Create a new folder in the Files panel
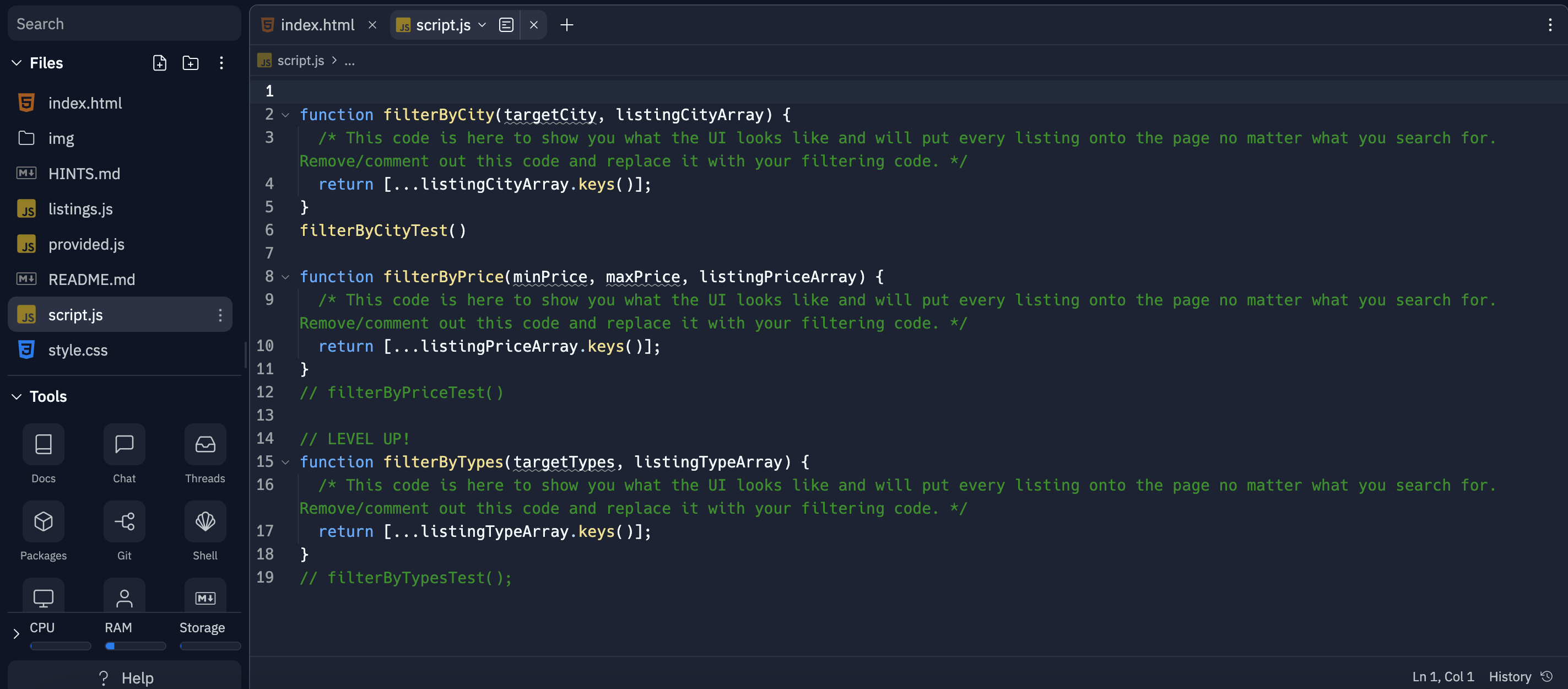 pos(190,63)
